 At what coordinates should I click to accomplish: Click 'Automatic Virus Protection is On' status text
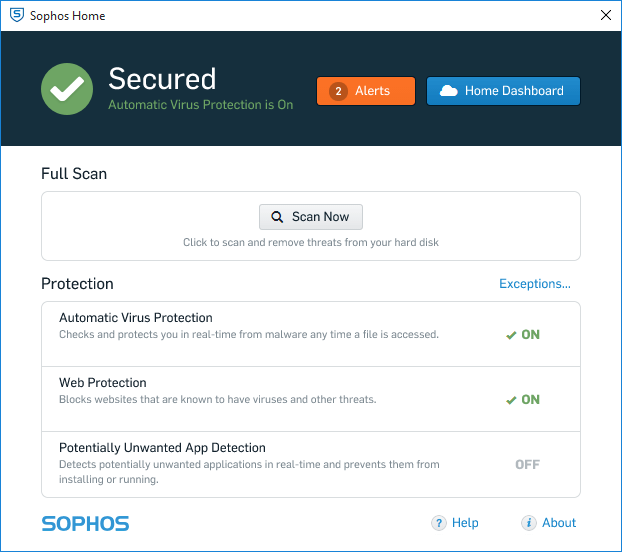tap(201, 105)
